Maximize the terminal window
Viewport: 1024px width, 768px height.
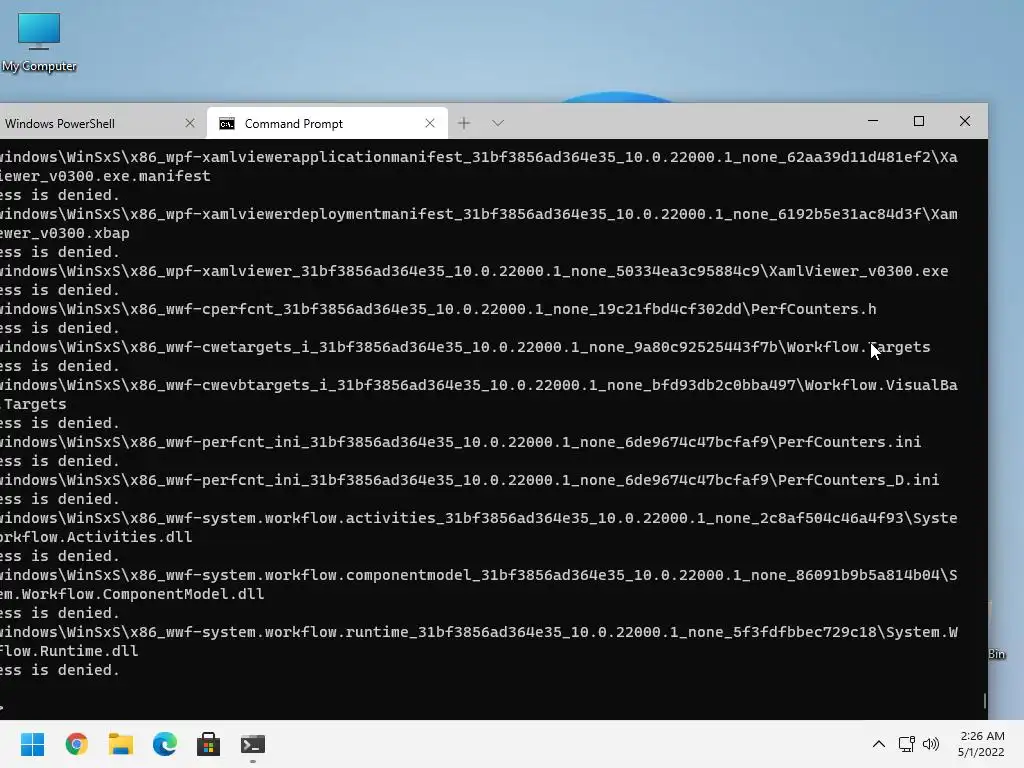pyautogui.click(x=919, y=121)
